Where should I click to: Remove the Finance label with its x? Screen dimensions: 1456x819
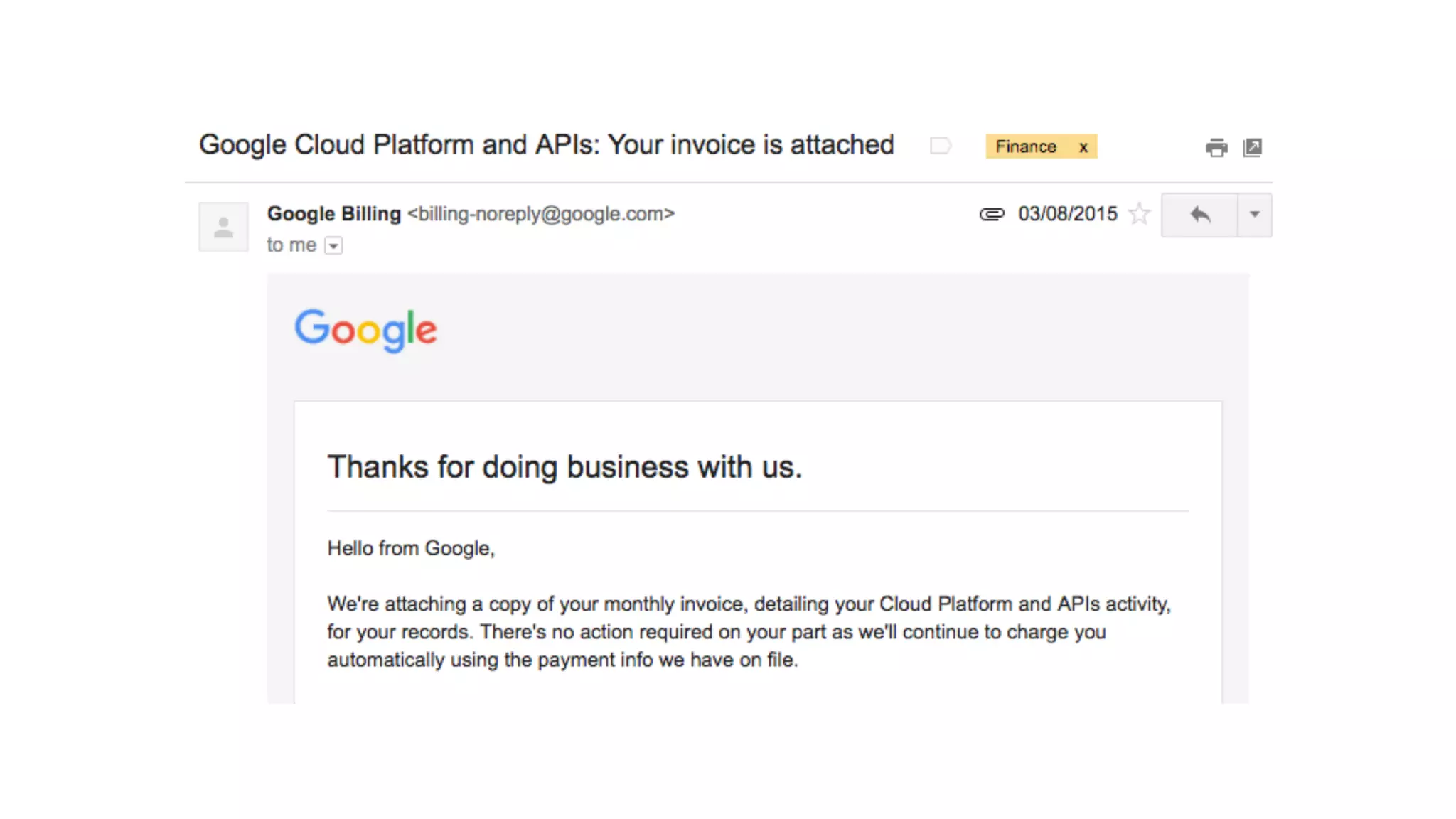(x=1083, y=147)
